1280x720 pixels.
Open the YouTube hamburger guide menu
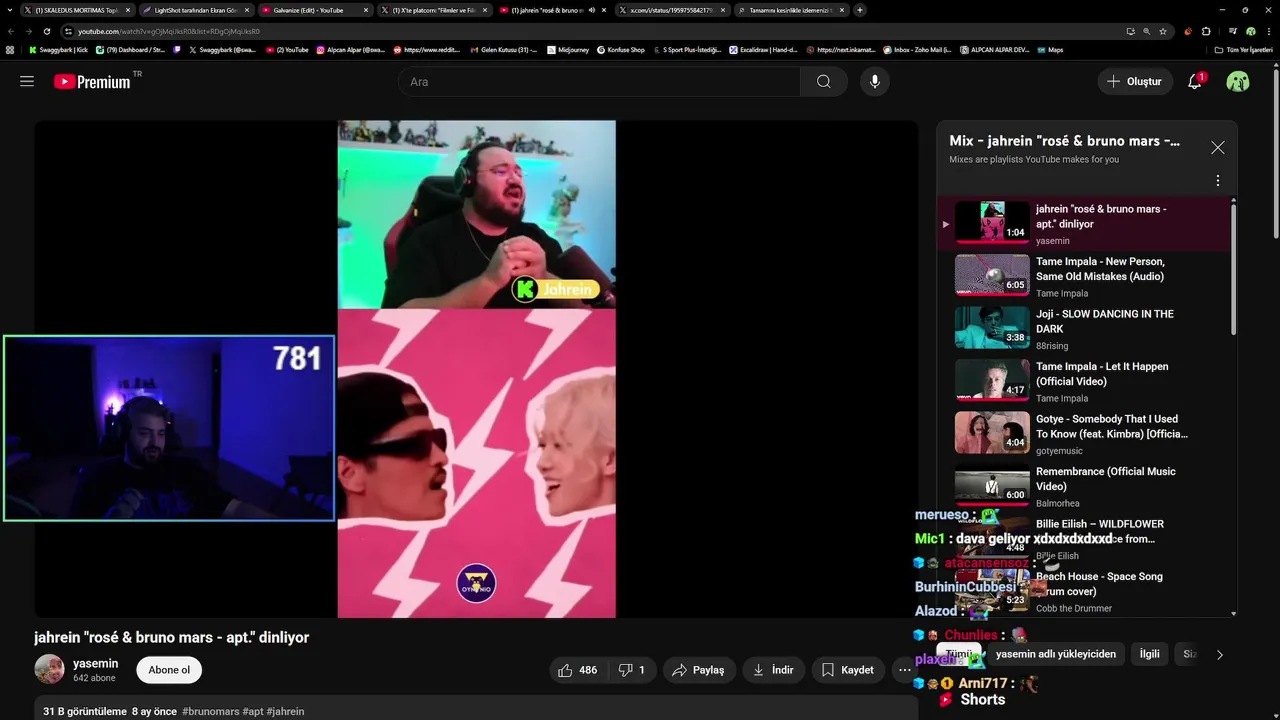point(27,82)
